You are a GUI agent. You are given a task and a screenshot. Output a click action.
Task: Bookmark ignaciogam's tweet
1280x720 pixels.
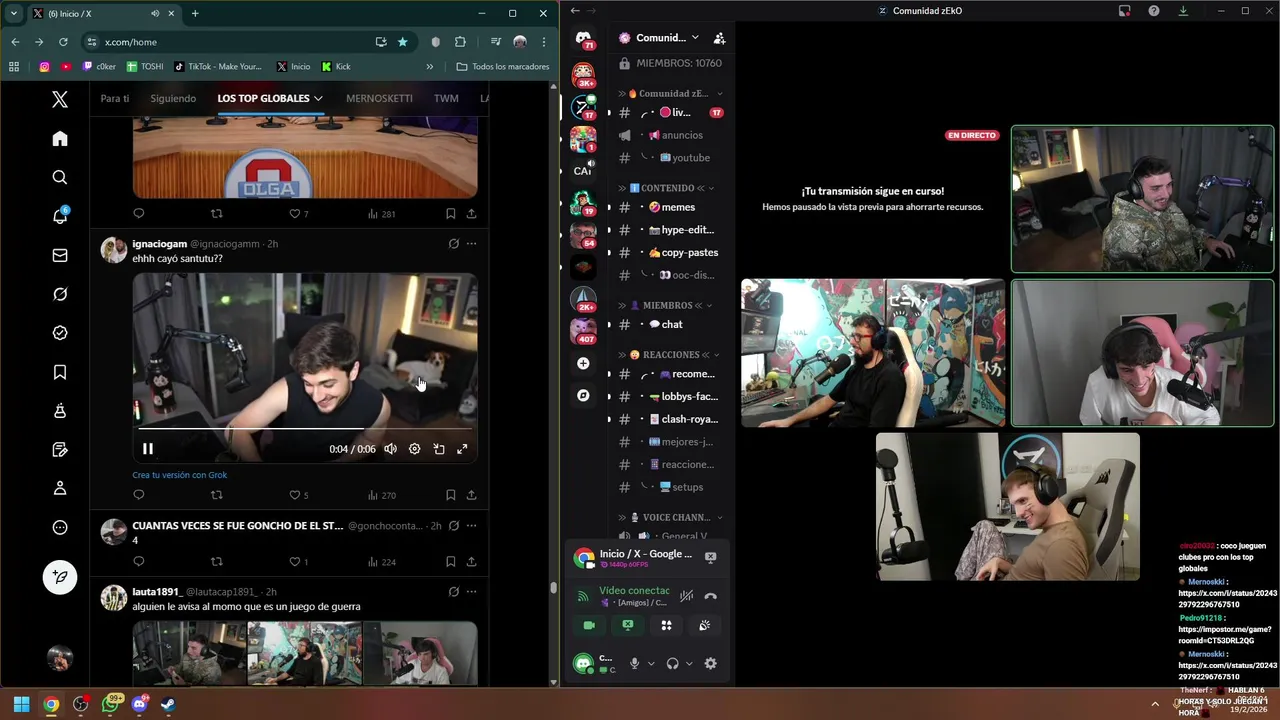(x=450, y=495)
